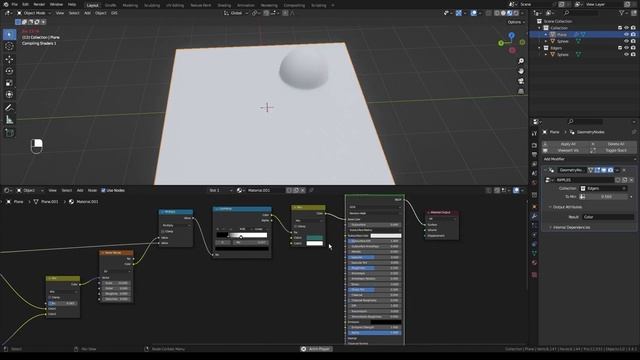
Task: Open the Global transform orientation dropdown
Action: click(x=236, y=13)
